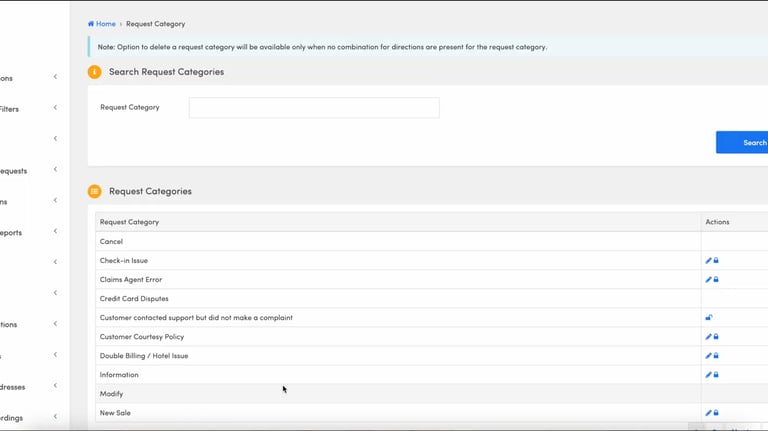Expand the Reports sidebar menu chevron
Image resolution: width=768 pixels, height=431 pixels.
tap(55, 232)
